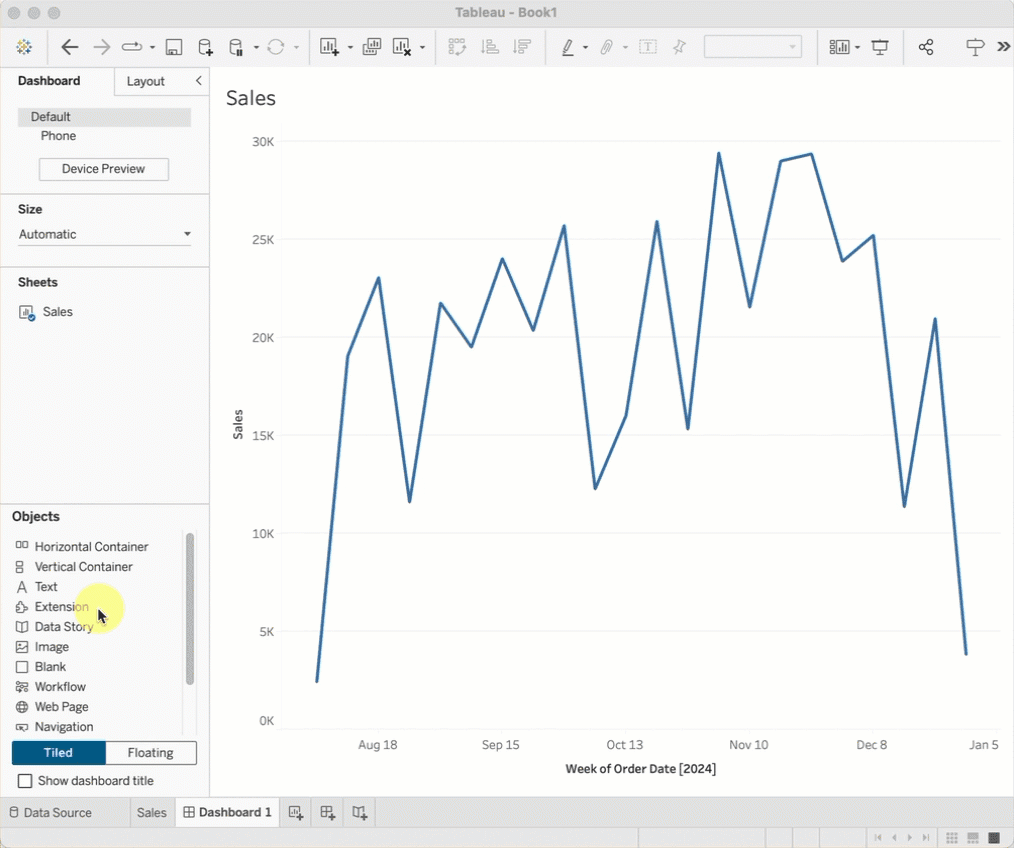The image size is (1014, 848).
Task: Click the Clear Sheet icon
Action: [402, 47]
